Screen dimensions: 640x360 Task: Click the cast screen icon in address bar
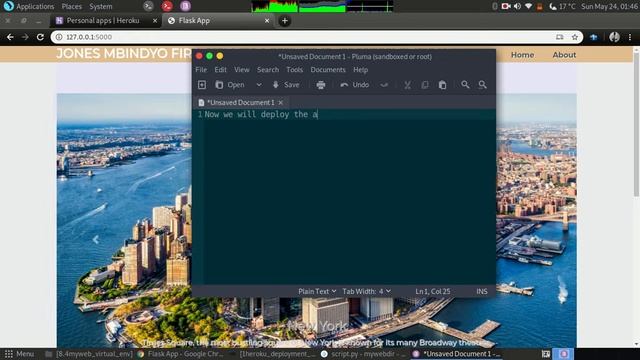point(560,37)
